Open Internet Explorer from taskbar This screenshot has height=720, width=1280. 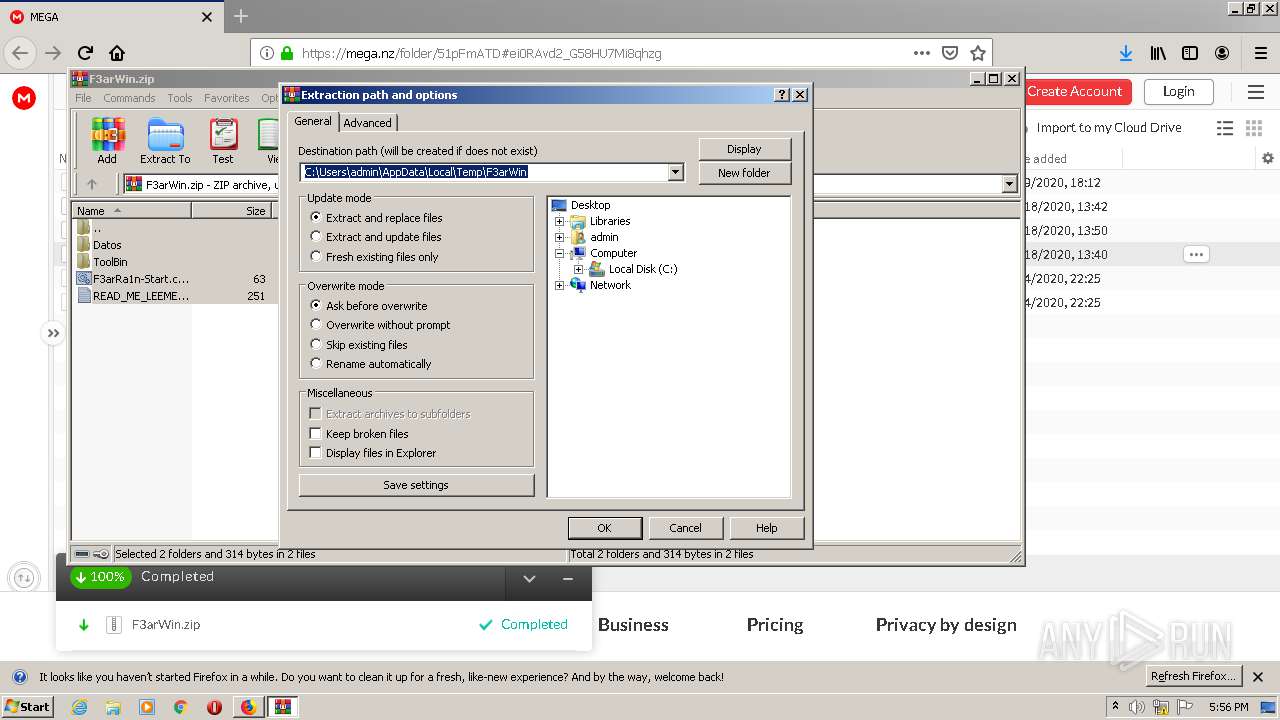tap(79, 707)
